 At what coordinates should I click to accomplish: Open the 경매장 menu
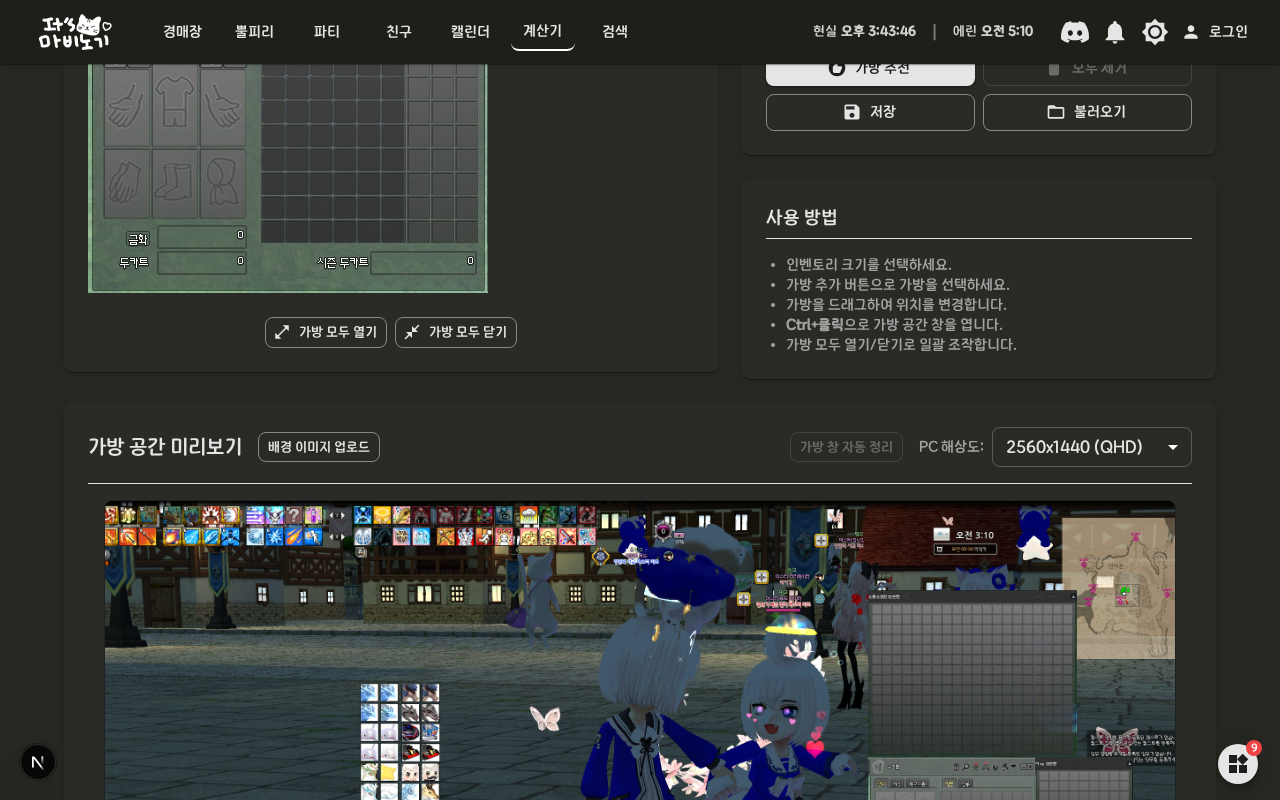(182, 32)
